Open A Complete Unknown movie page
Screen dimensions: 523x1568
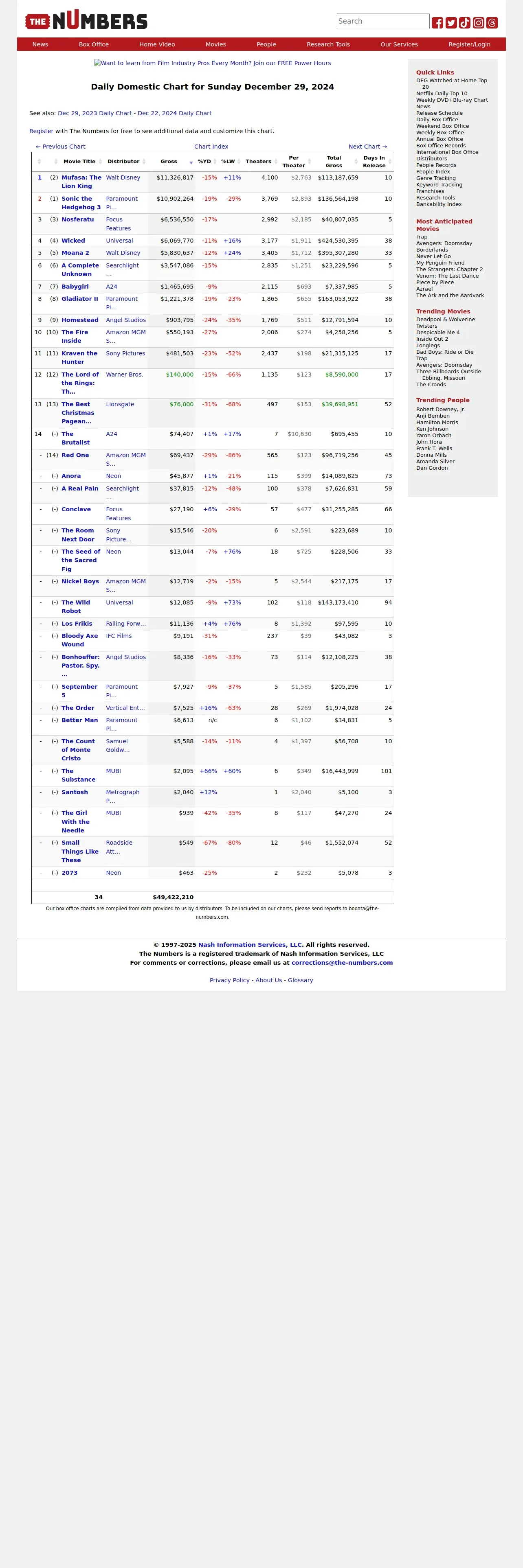pos(80,269)
